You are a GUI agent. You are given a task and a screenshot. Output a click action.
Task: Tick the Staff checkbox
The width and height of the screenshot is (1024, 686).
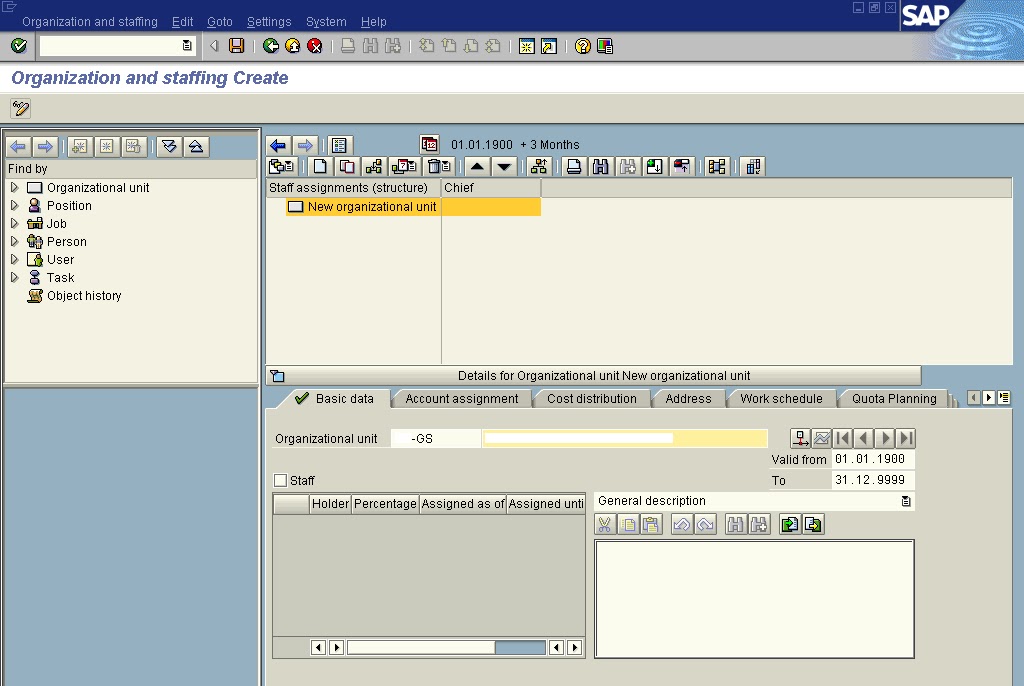(281, 480)
